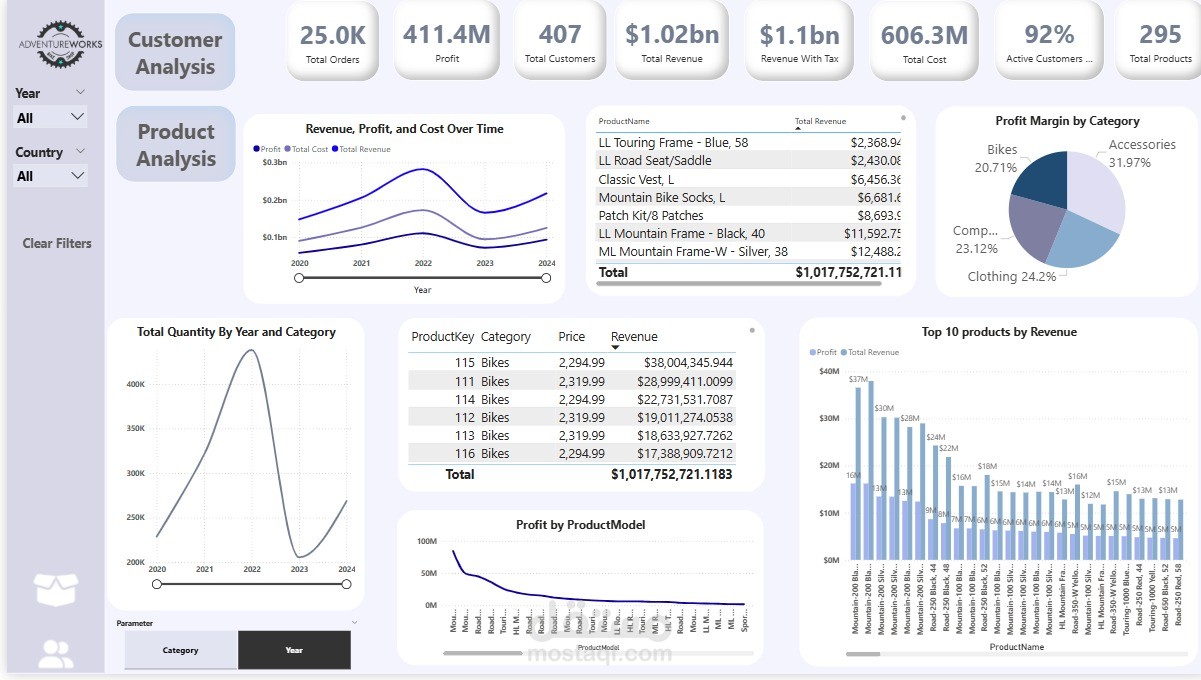The image size is (1201, 680).
Task: Click Total Revenue legend marker in bar chart
Action: tap(843, 352)
